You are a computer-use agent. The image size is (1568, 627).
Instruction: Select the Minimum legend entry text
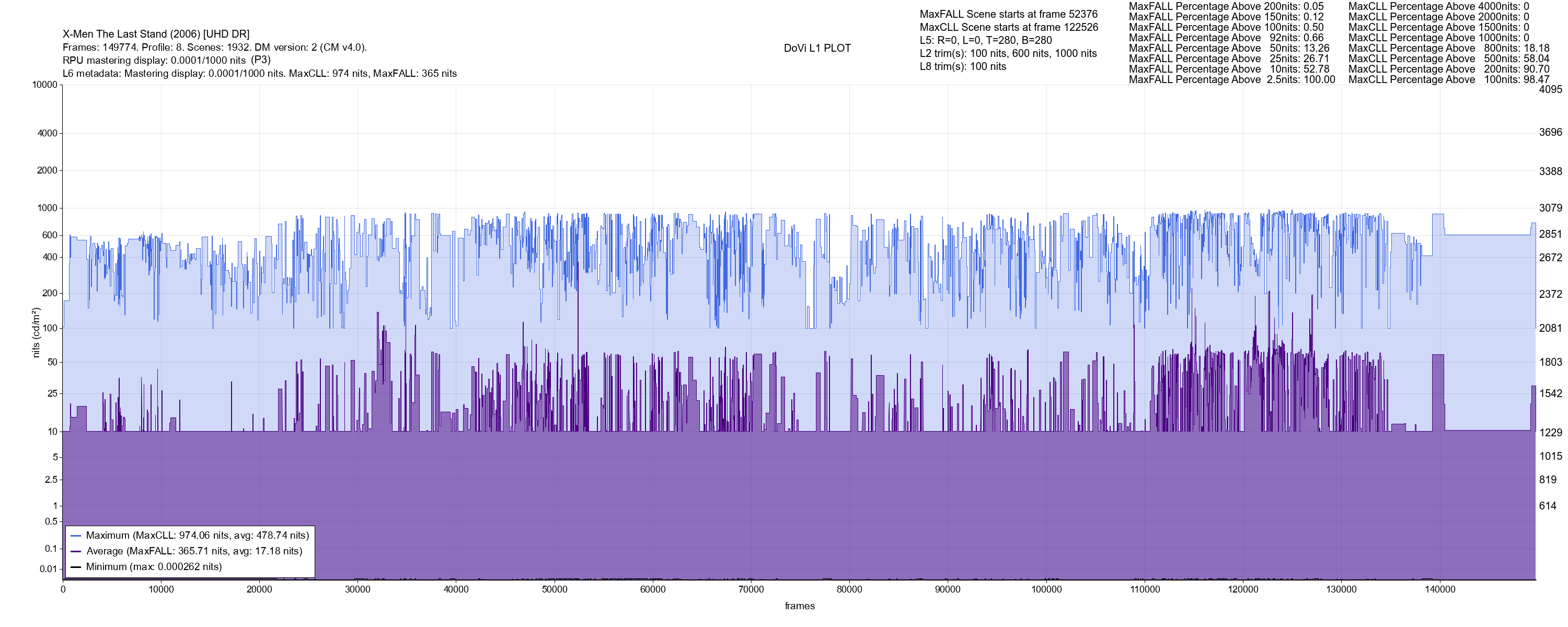(x=153, y=567)
